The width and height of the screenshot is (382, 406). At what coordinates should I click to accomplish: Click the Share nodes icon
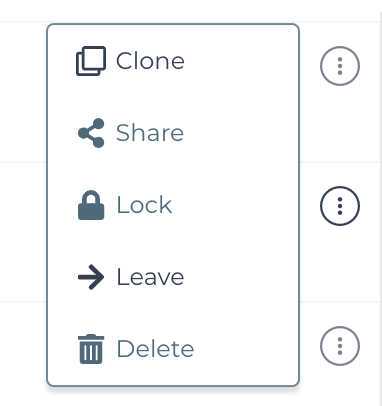coord(91,133)
